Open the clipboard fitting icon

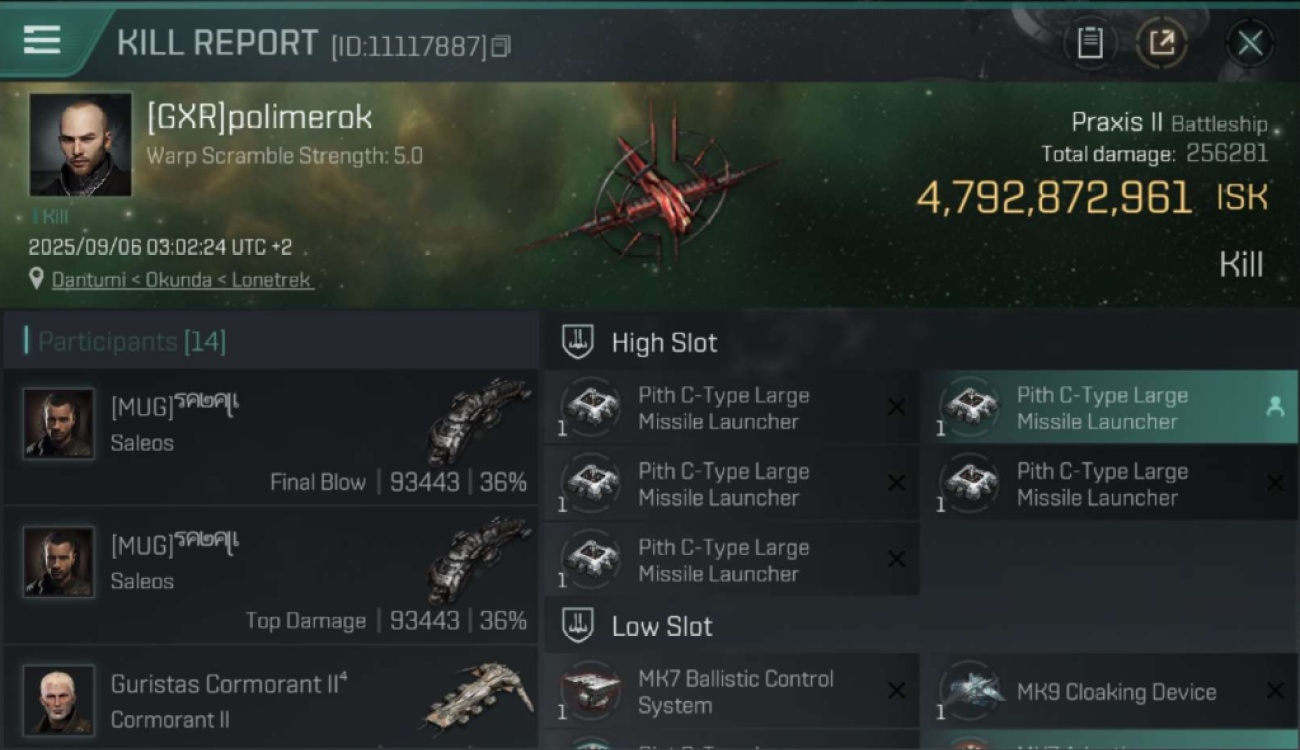(x=1090, y=43)
